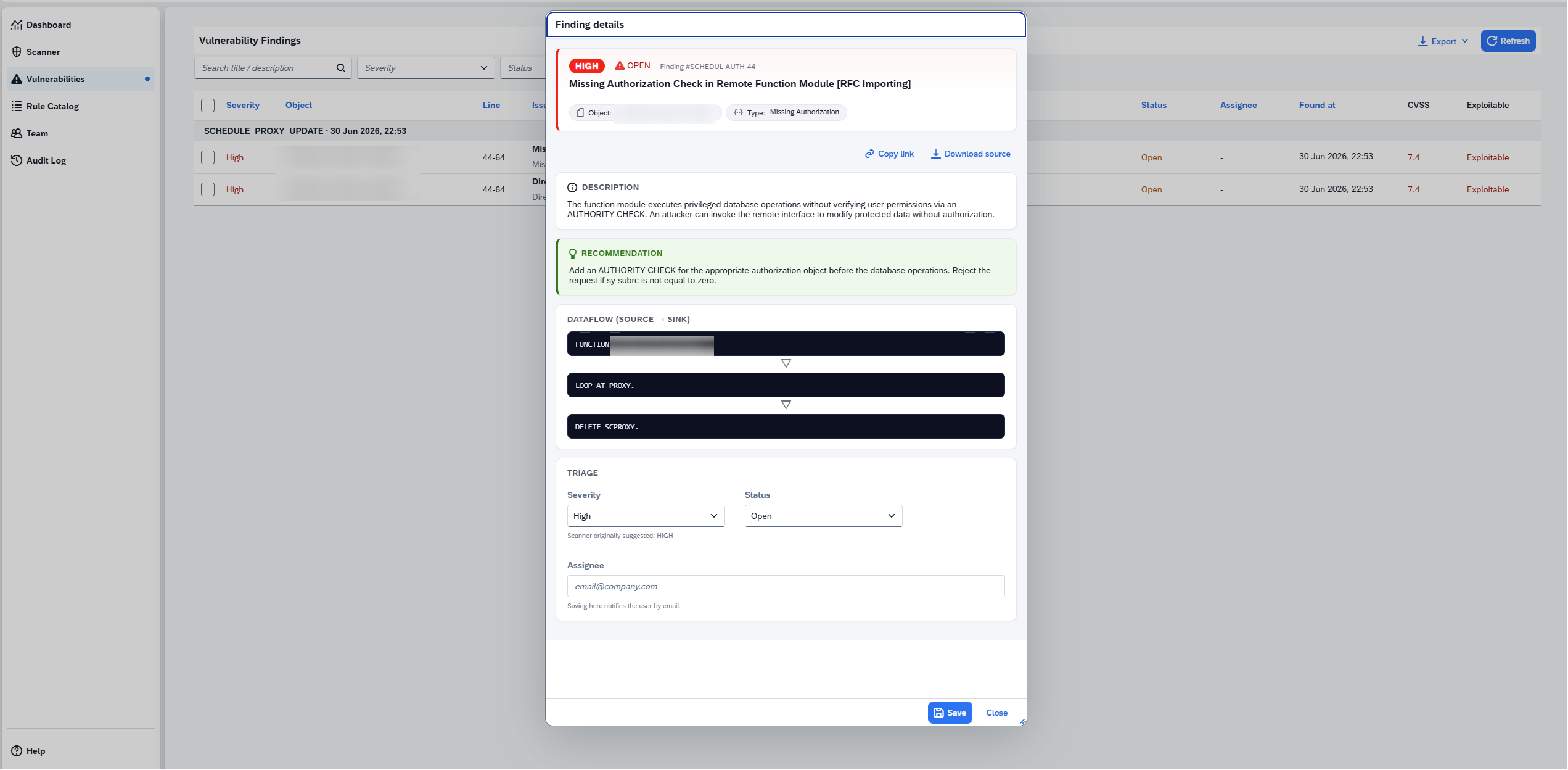Check the first High finding row checkbox
Viewport: 1568px width, 770px height.
(208, 157)
